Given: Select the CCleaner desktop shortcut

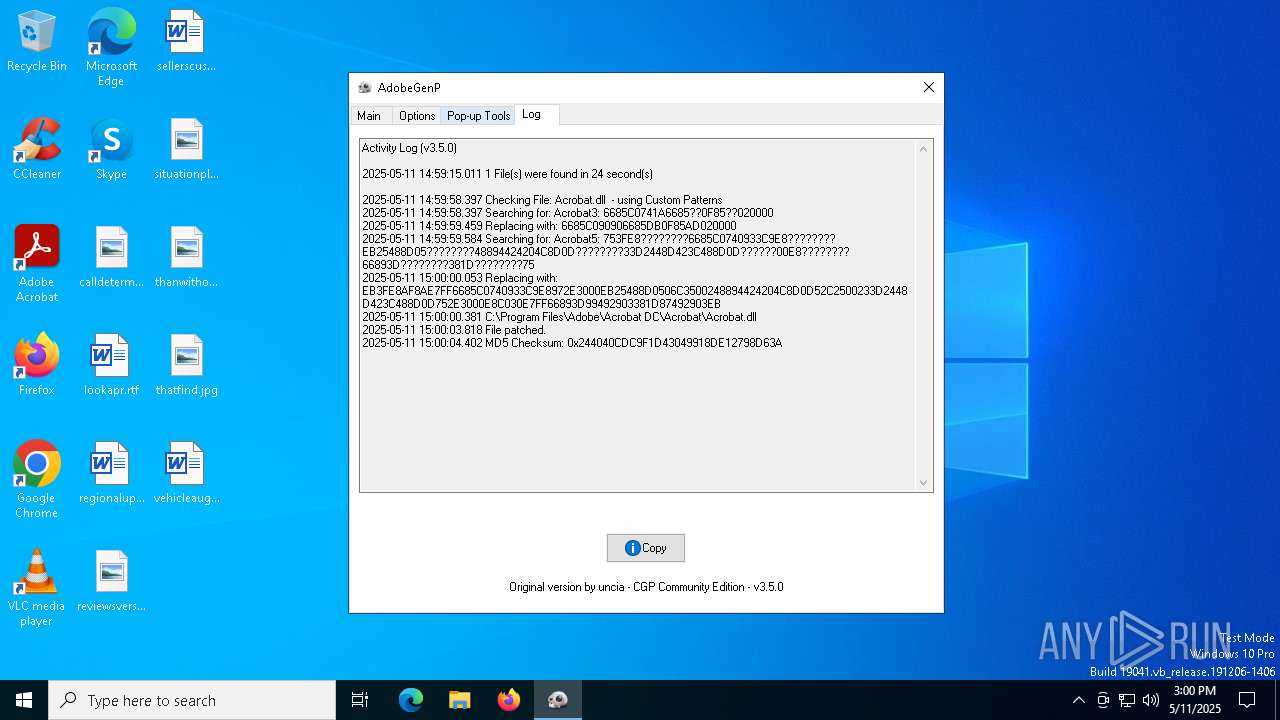Looking at the screenshot, I should point(37,150).
